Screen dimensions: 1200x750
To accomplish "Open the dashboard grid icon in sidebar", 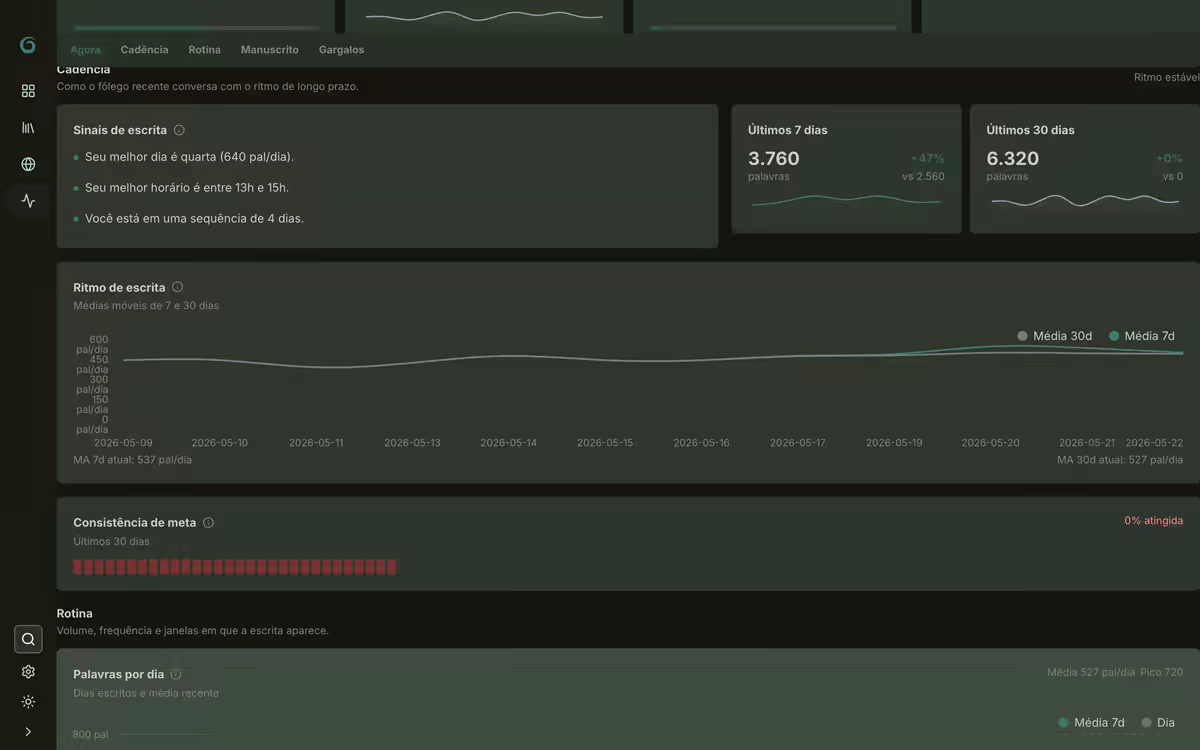I will [28, 91].
